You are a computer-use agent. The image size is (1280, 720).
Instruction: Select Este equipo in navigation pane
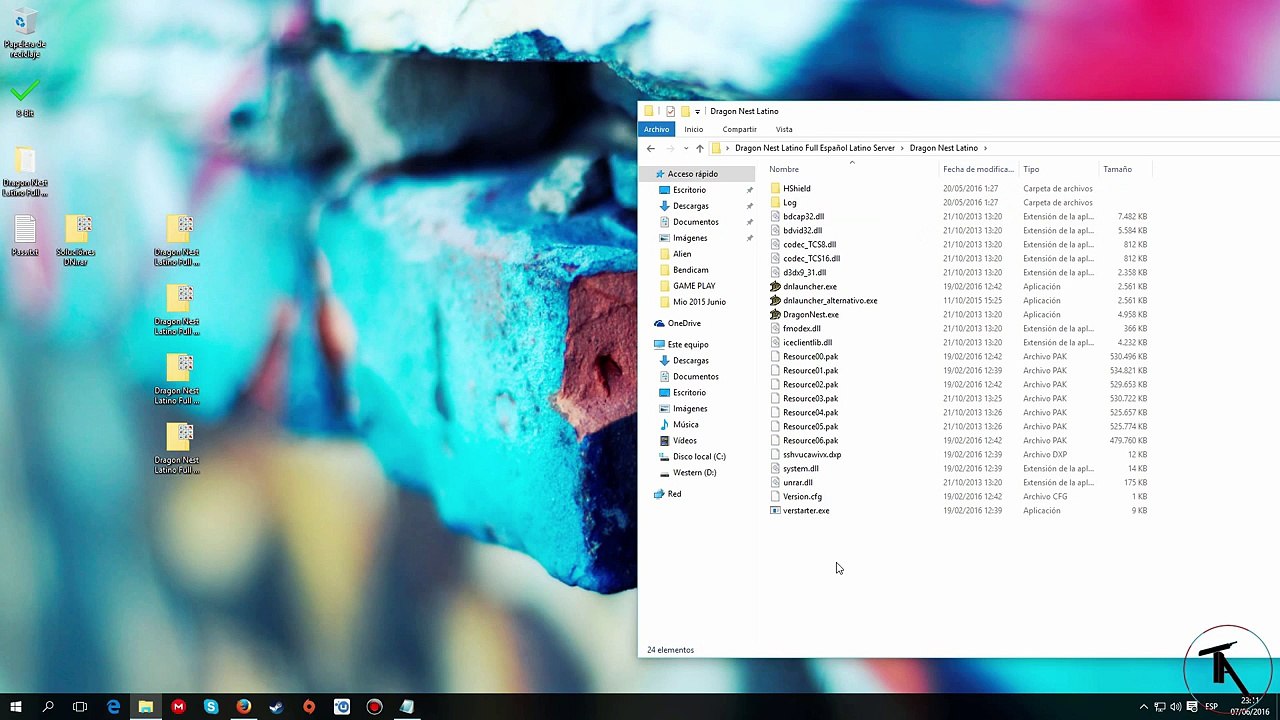[x=688, y=344]
